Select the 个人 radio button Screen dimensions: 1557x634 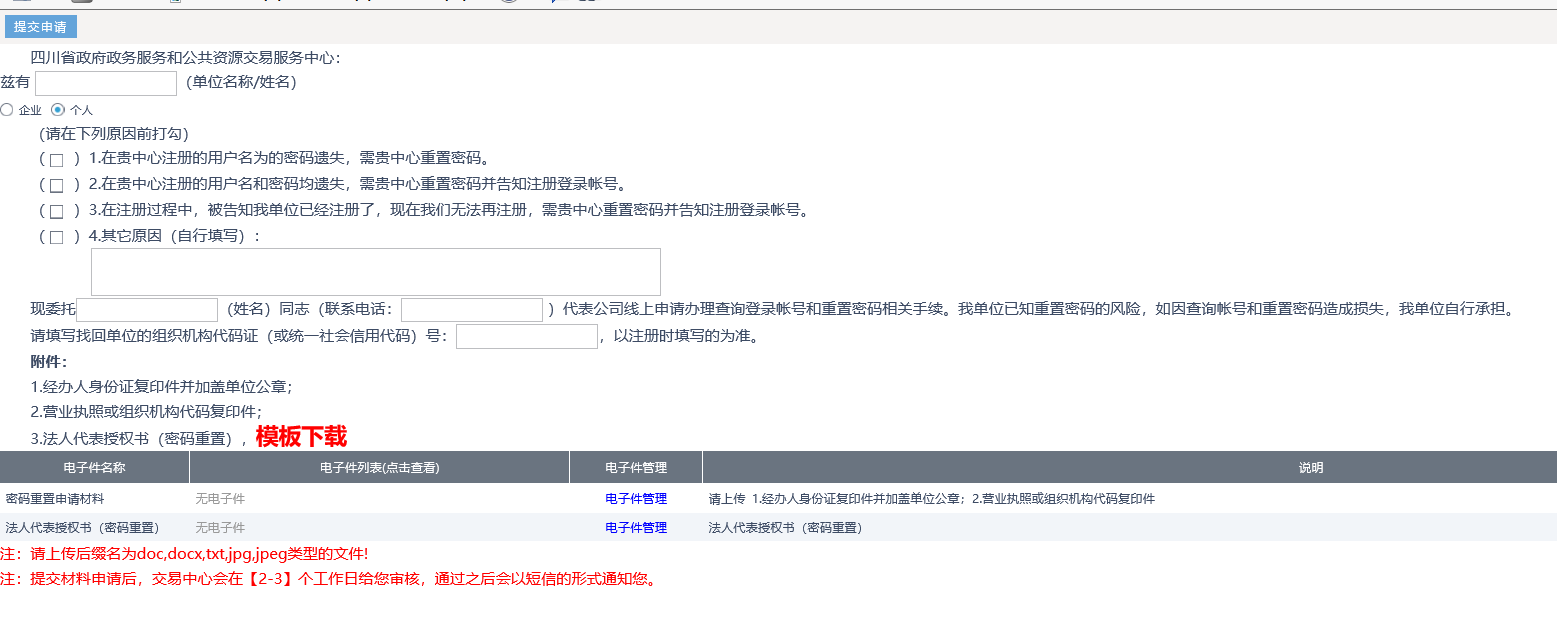[58, 110]
